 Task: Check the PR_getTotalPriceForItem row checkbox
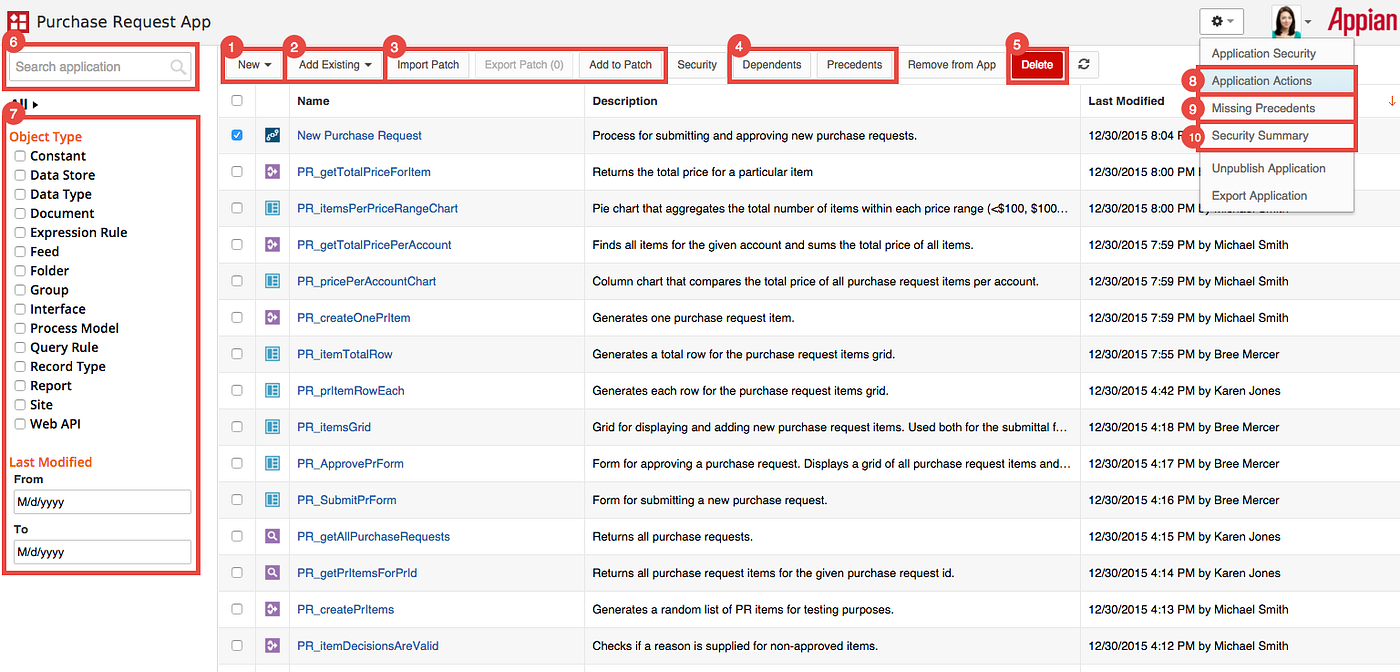coord(237,171)
